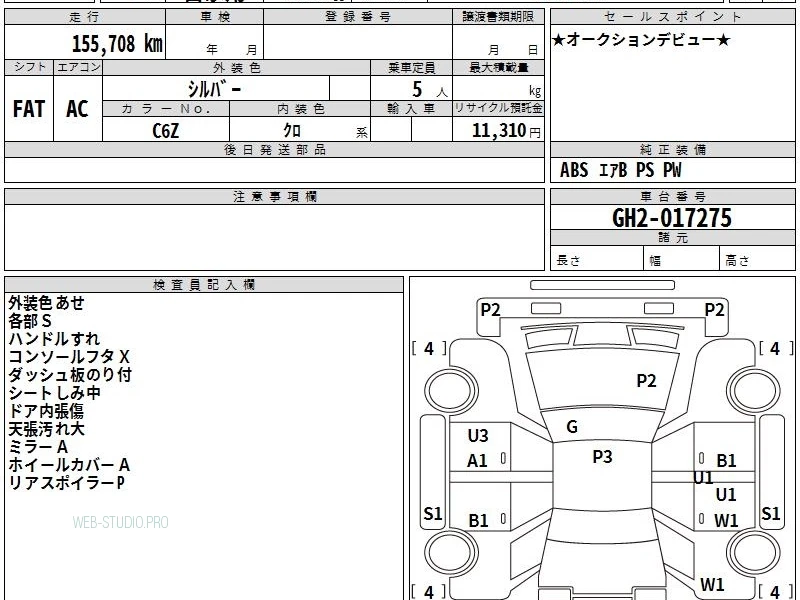Select chassis number GH2-017275

[672, 218]
